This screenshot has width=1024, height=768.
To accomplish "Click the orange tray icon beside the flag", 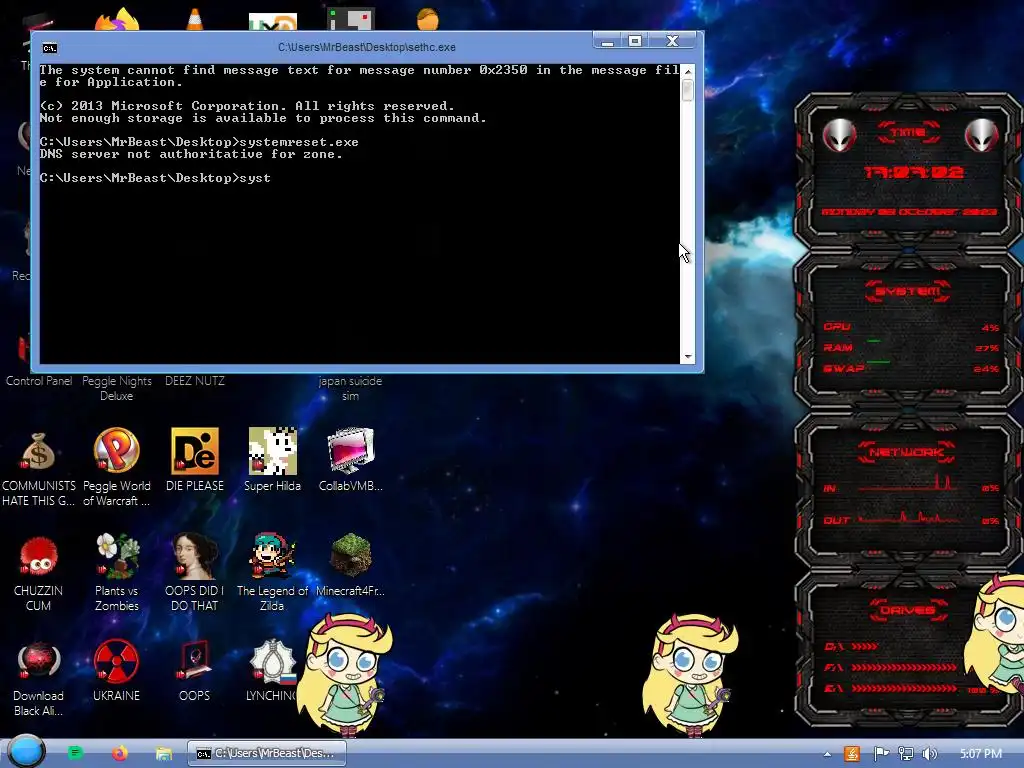I will click(852, 754).
